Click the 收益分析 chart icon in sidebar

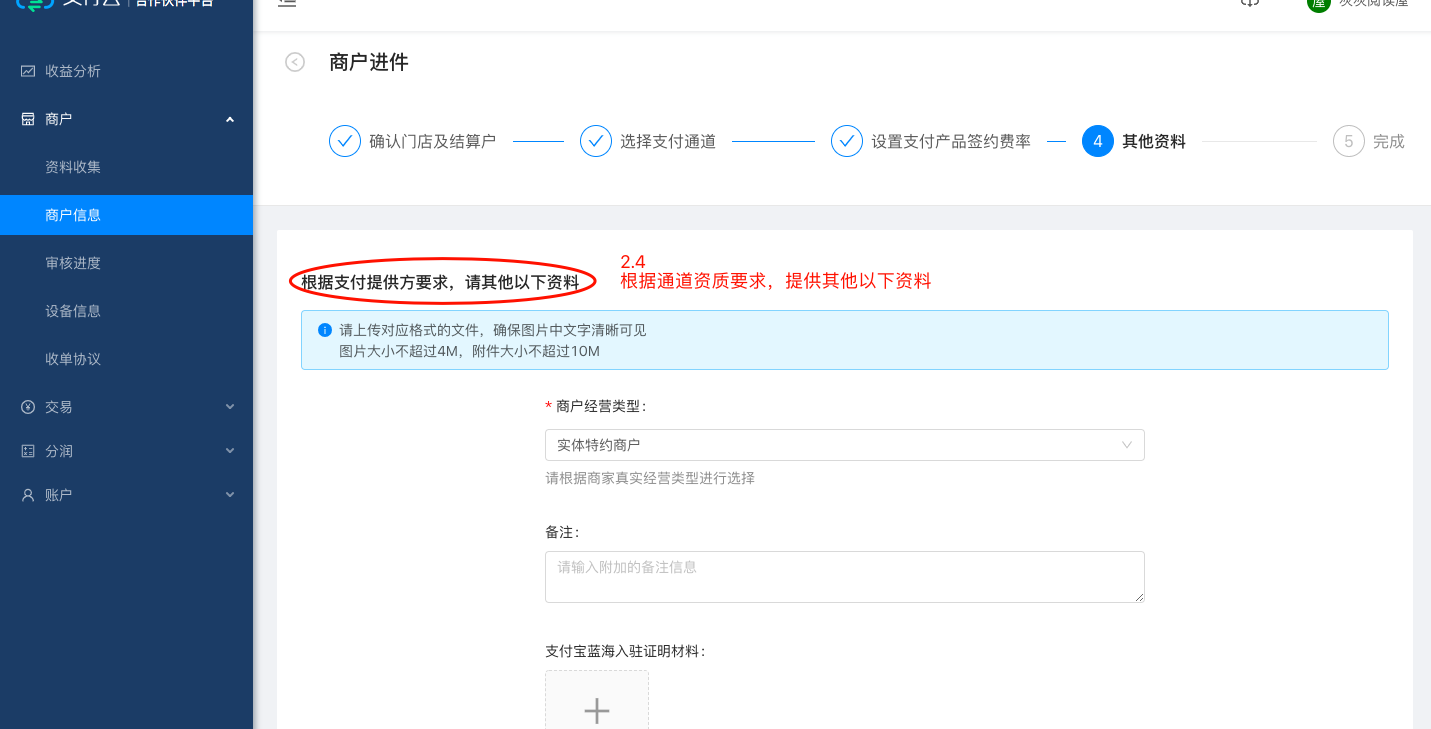28,71
